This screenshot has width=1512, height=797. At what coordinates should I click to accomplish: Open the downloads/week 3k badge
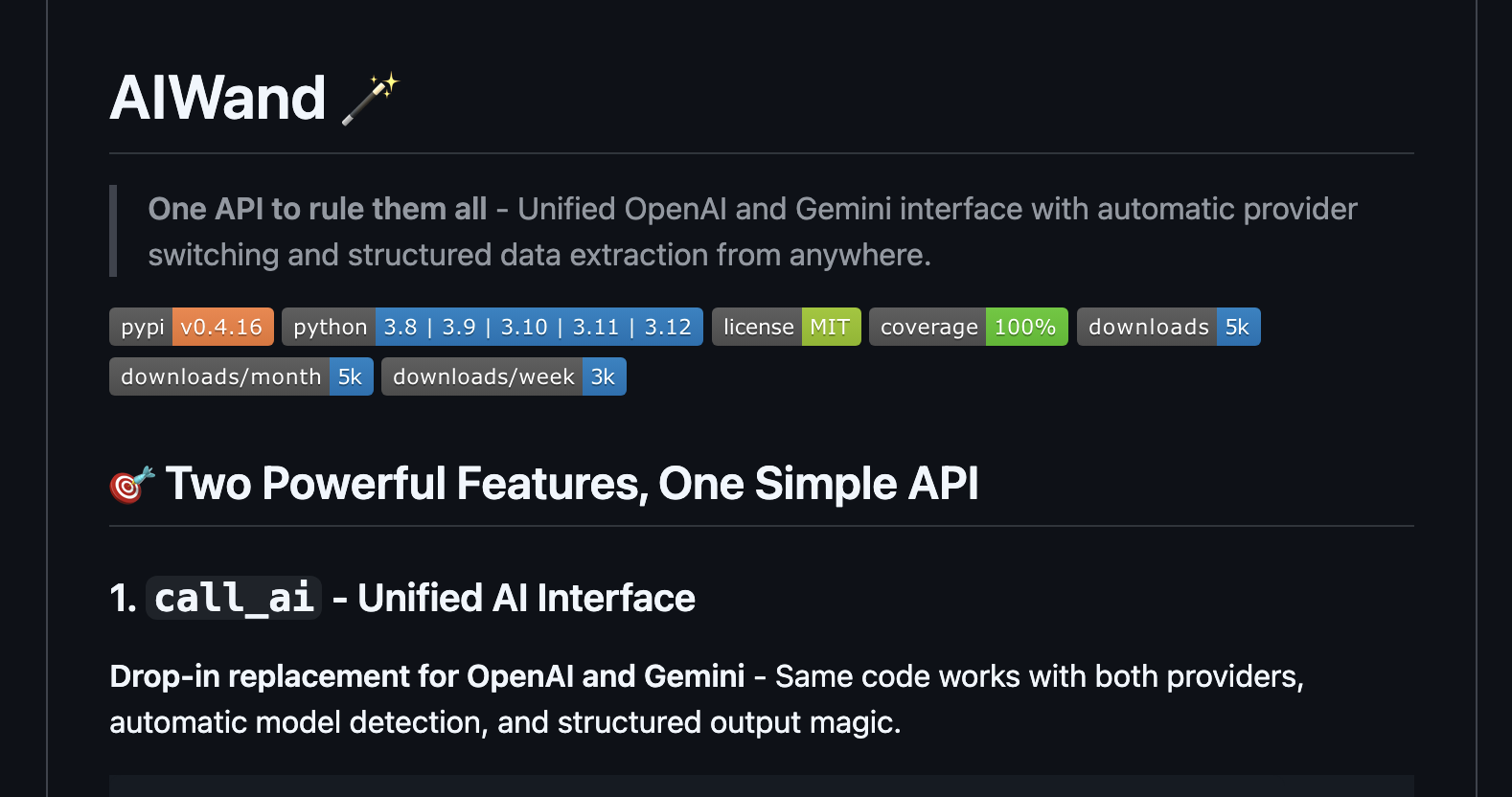(503, 376)
